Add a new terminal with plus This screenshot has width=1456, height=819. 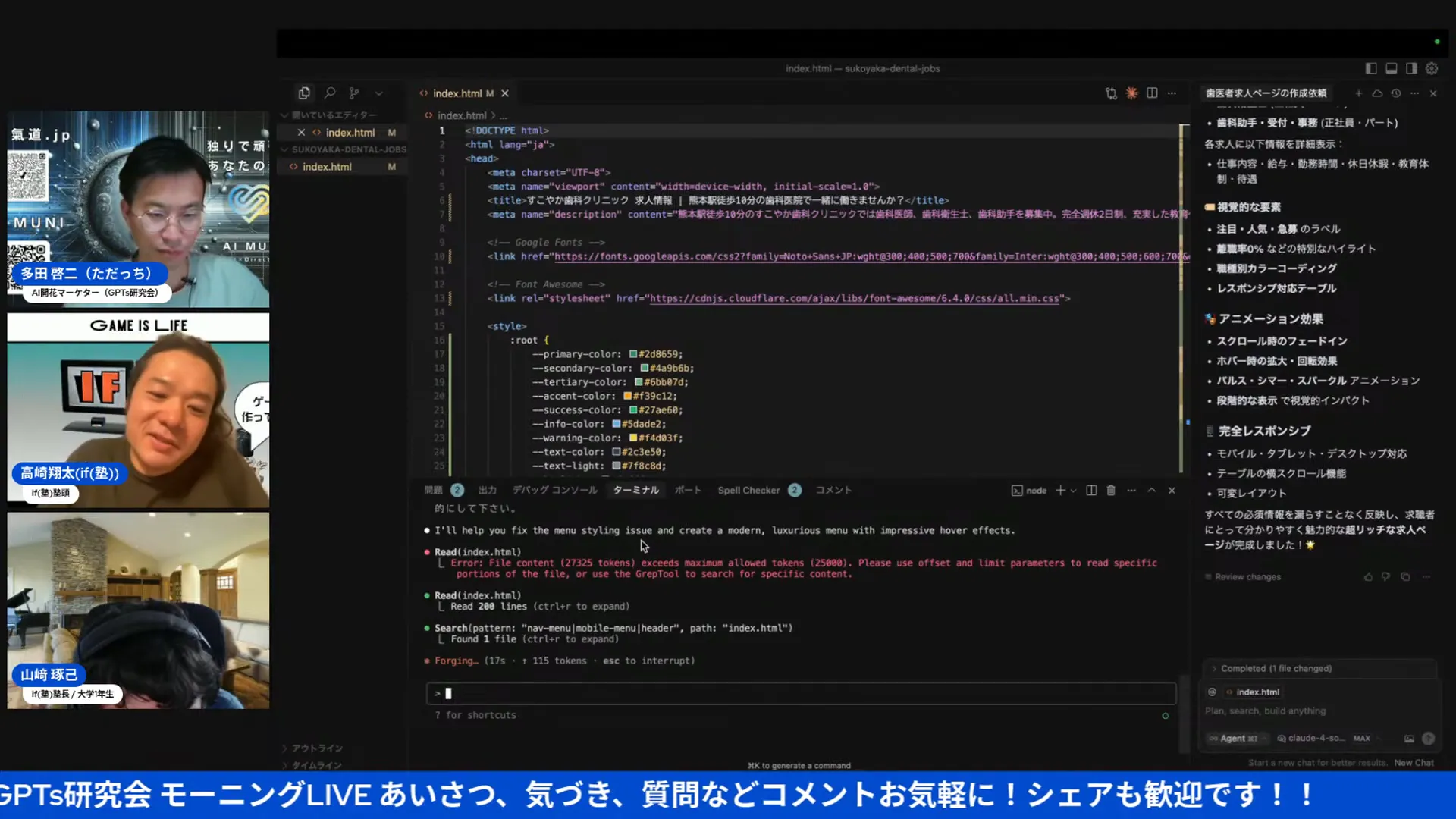[x=1060, y=491]
